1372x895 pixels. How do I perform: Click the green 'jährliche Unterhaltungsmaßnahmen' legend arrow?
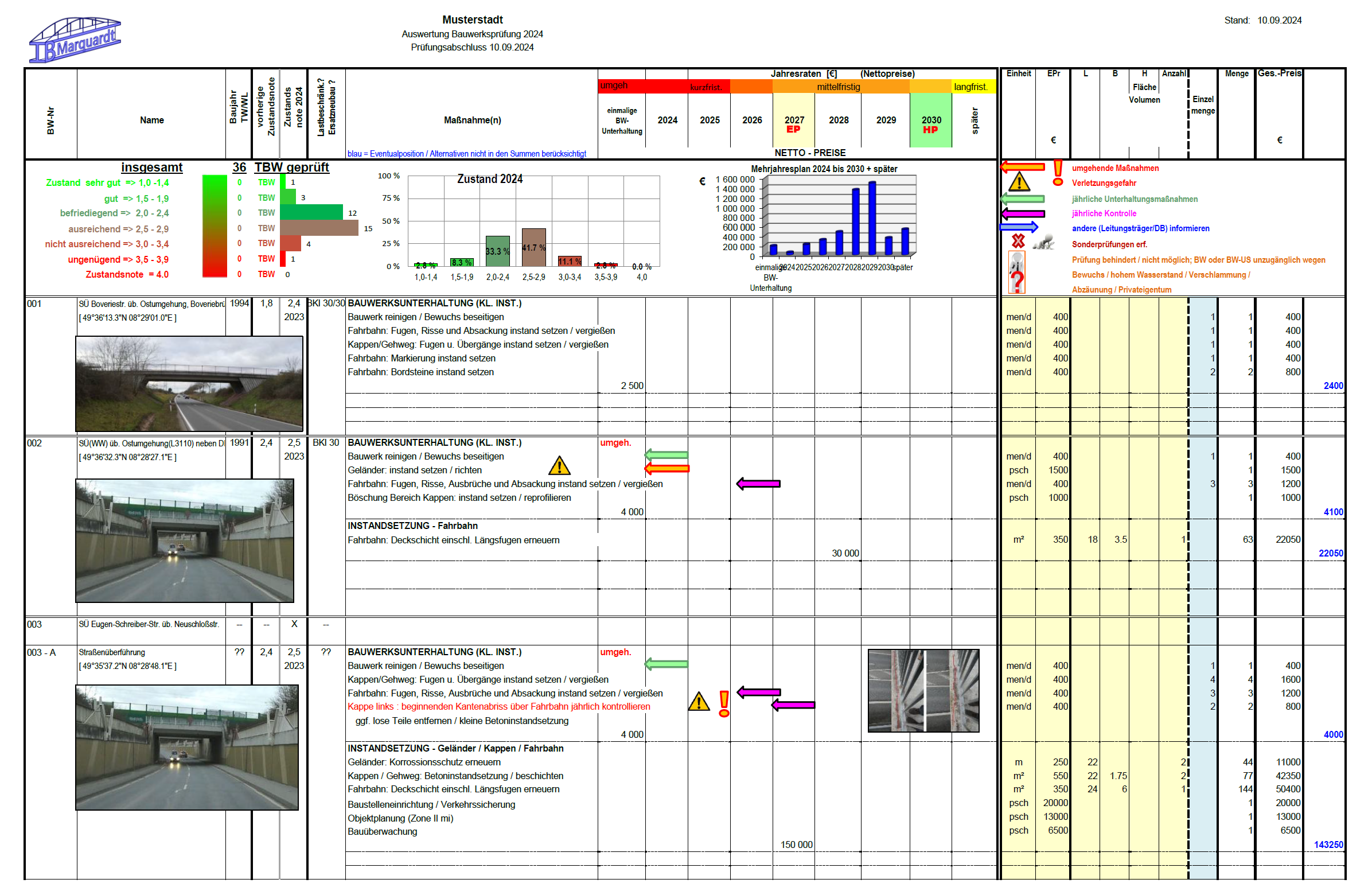click(x=1023, y=199)
